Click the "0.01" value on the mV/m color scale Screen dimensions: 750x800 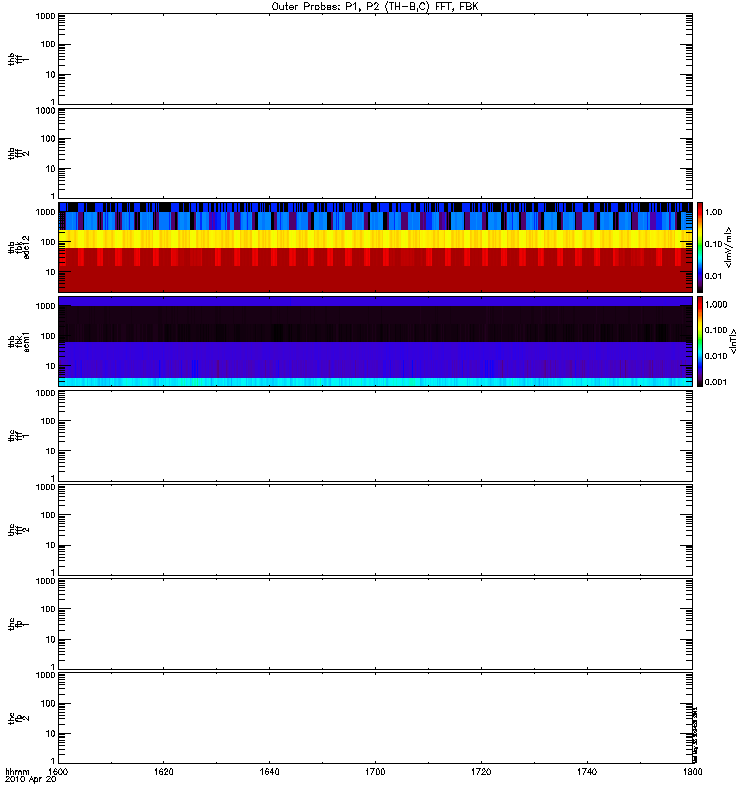point(713,276)
